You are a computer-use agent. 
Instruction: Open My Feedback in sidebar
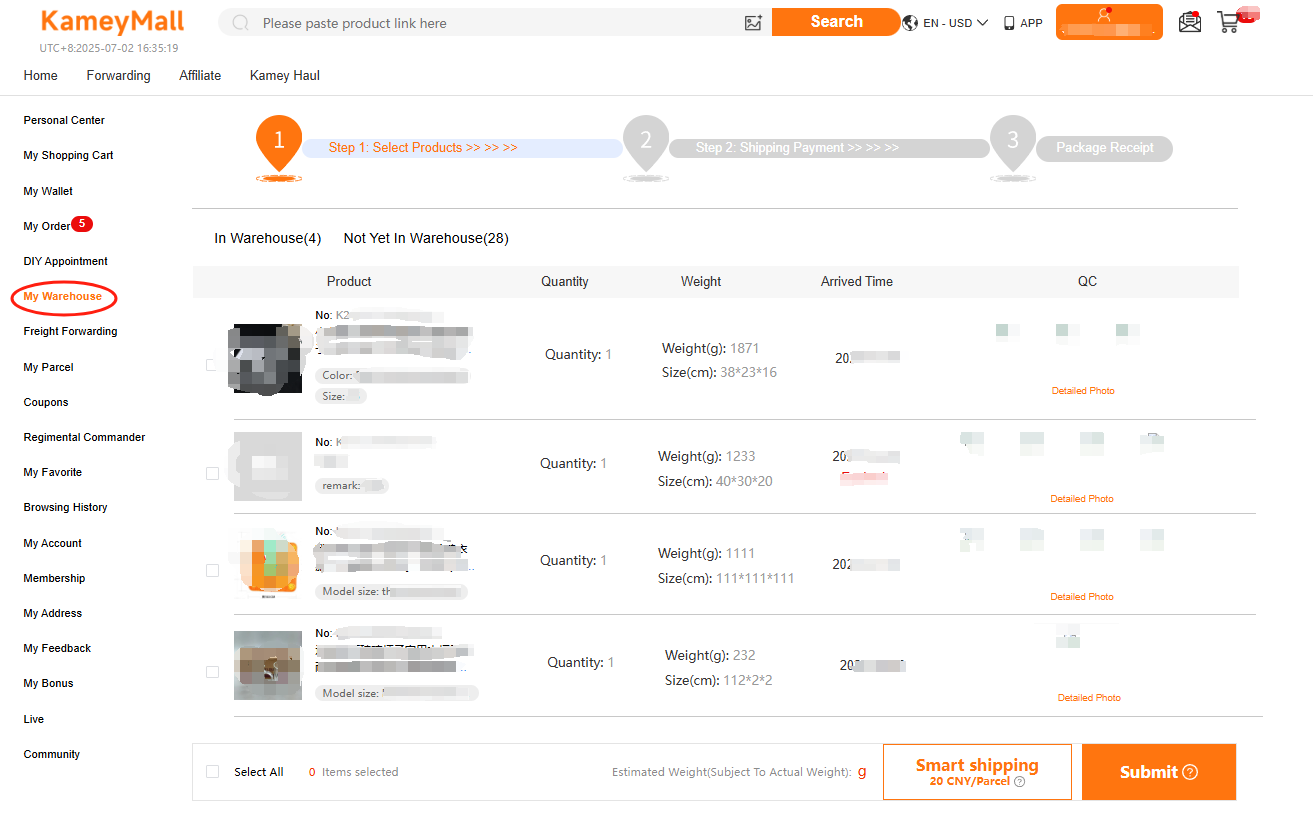click(x=57, y=648)
